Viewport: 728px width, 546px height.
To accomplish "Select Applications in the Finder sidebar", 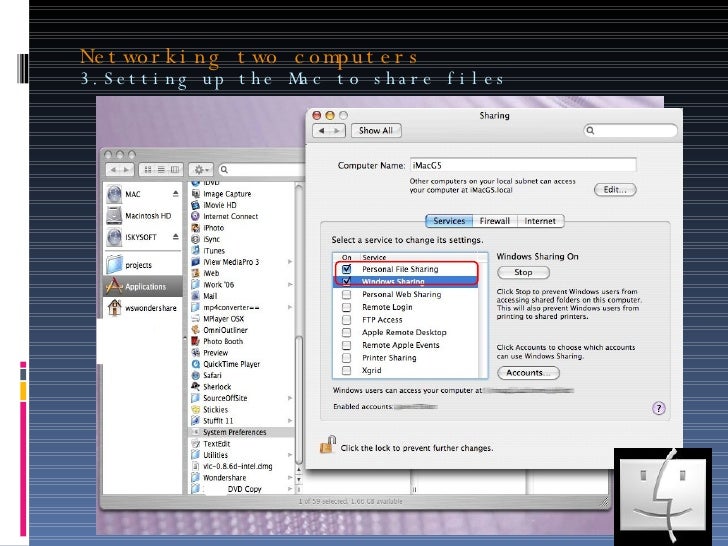I will [x=142, y=286].
